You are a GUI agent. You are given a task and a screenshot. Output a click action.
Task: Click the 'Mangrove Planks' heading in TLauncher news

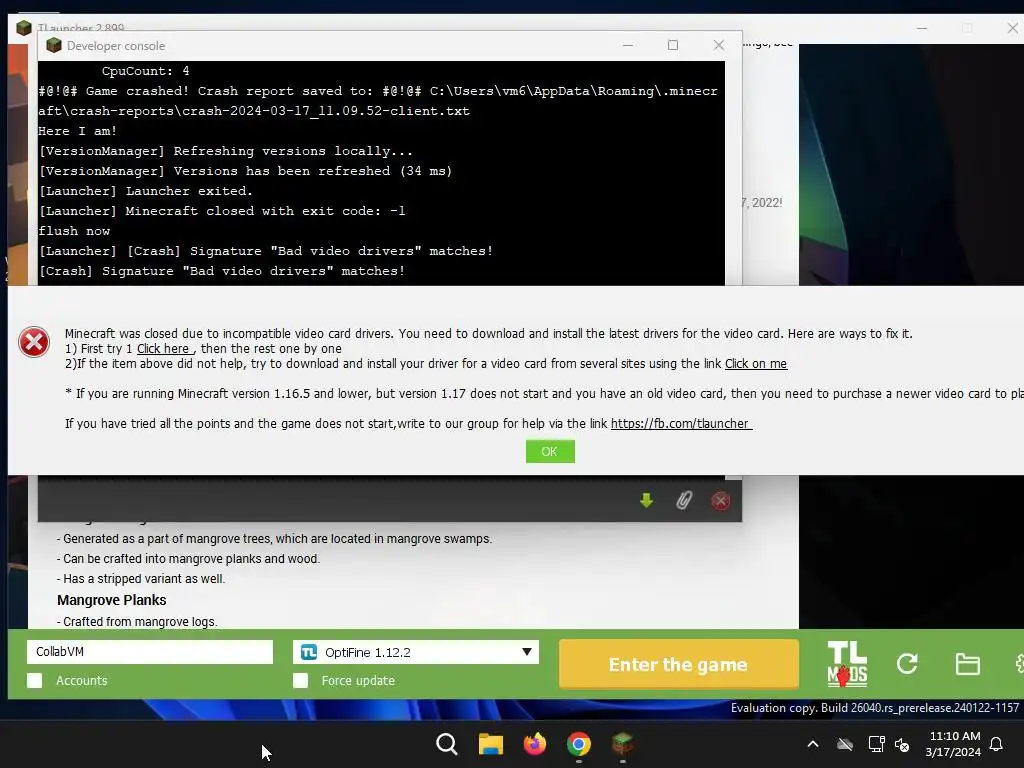112,600
